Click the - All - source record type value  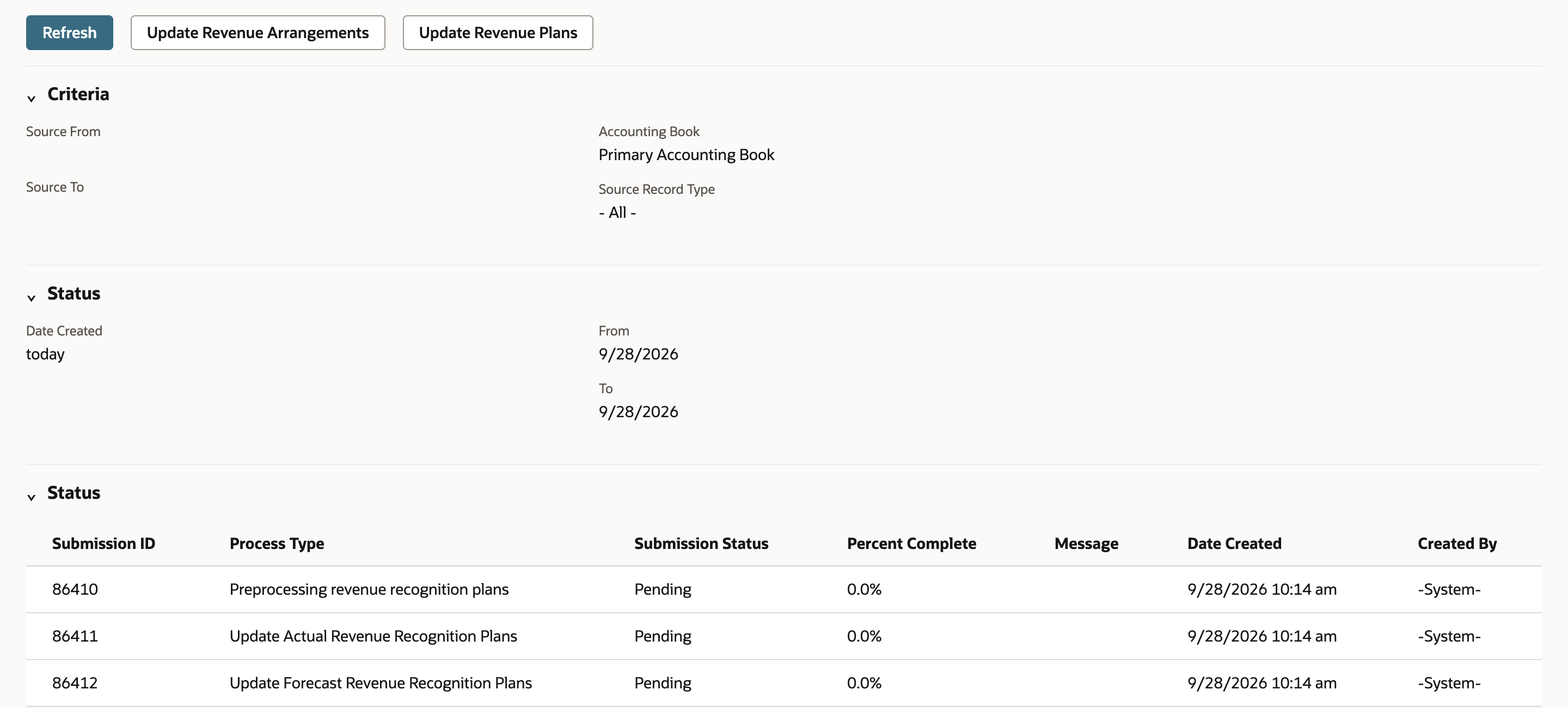pyautogui.click(x=617, y=212)
